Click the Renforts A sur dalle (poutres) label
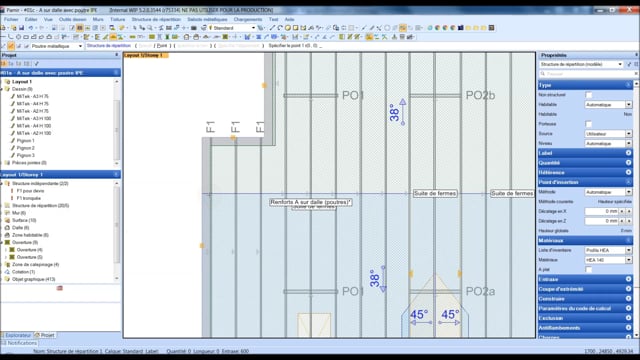Viewport: 640px width, 360px height. tap(311, 202)
